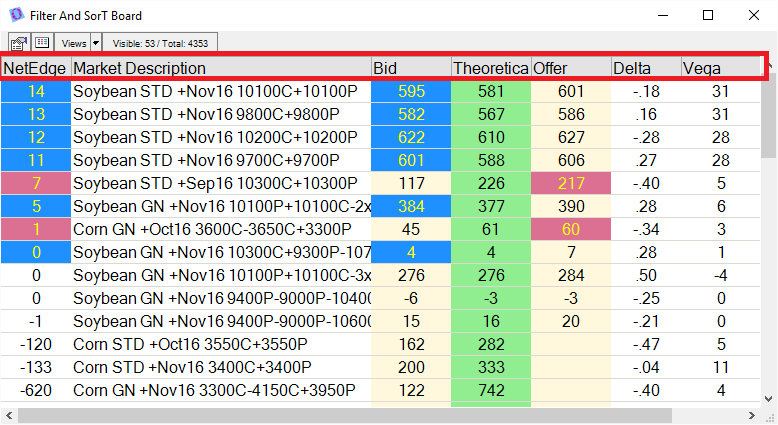Viewport: 778px width, 425px height.
Task: Click the column grid layout icon
Action: point(41,43)
